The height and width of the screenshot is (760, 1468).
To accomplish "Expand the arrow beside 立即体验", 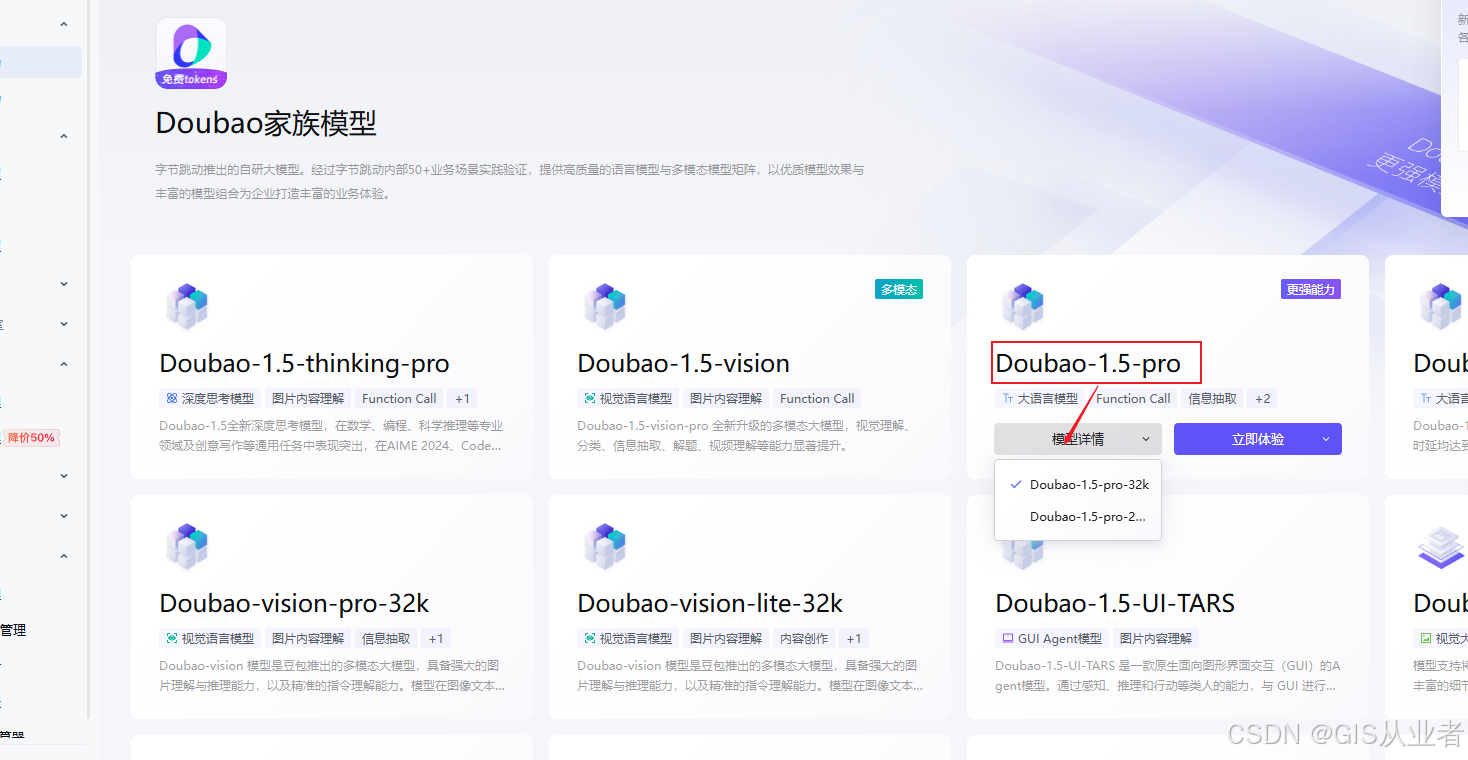I will click(x=1326, y=439).
